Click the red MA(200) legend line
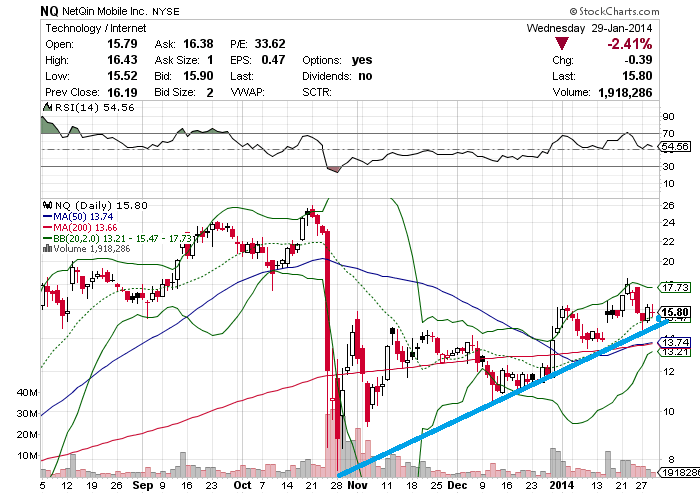The image size is (700, 494). point(48,228)
